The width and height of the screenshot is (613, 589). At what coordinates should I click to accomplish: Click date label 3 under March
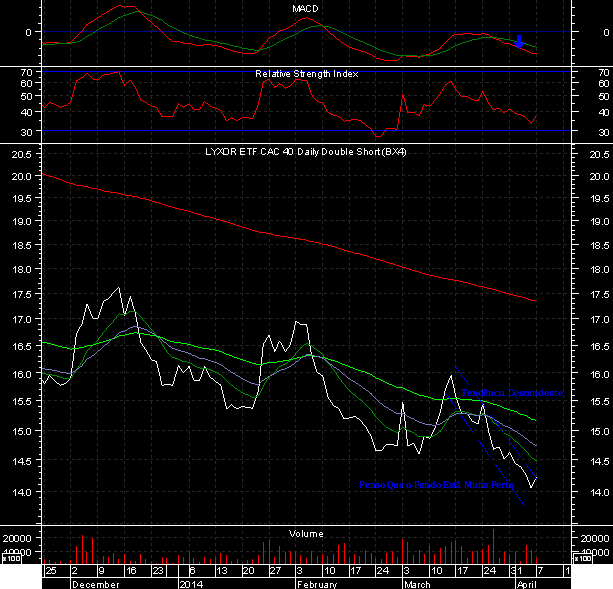[407, 571]
